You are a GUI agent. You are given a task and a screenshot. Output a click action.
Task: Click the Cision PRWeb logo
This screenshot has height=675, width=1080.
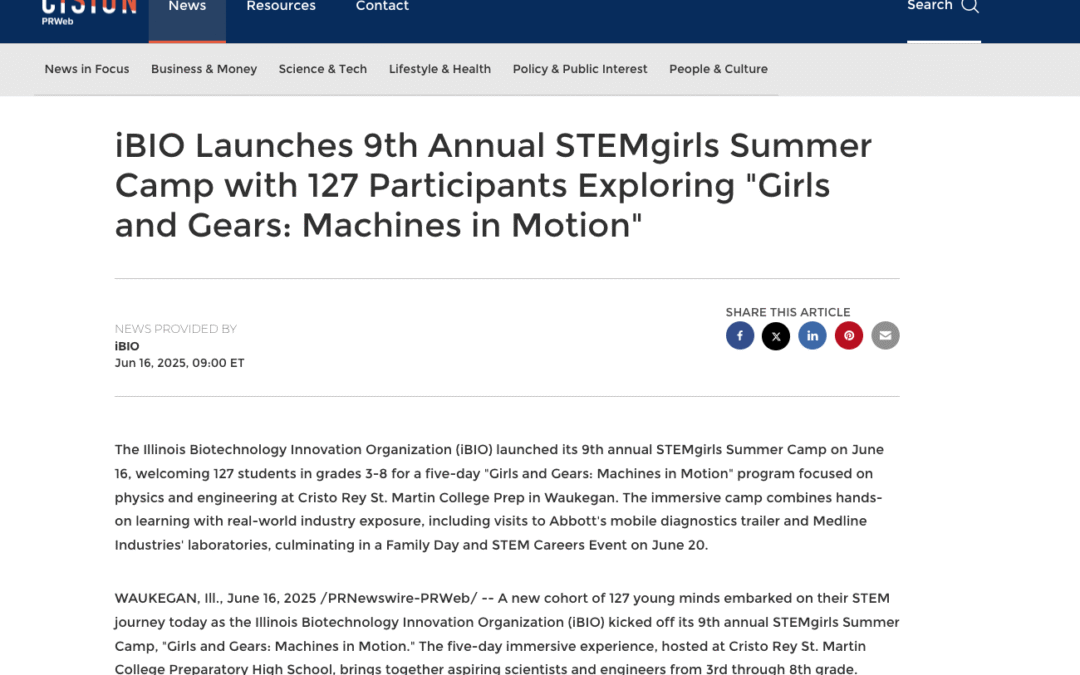[89, 12]
